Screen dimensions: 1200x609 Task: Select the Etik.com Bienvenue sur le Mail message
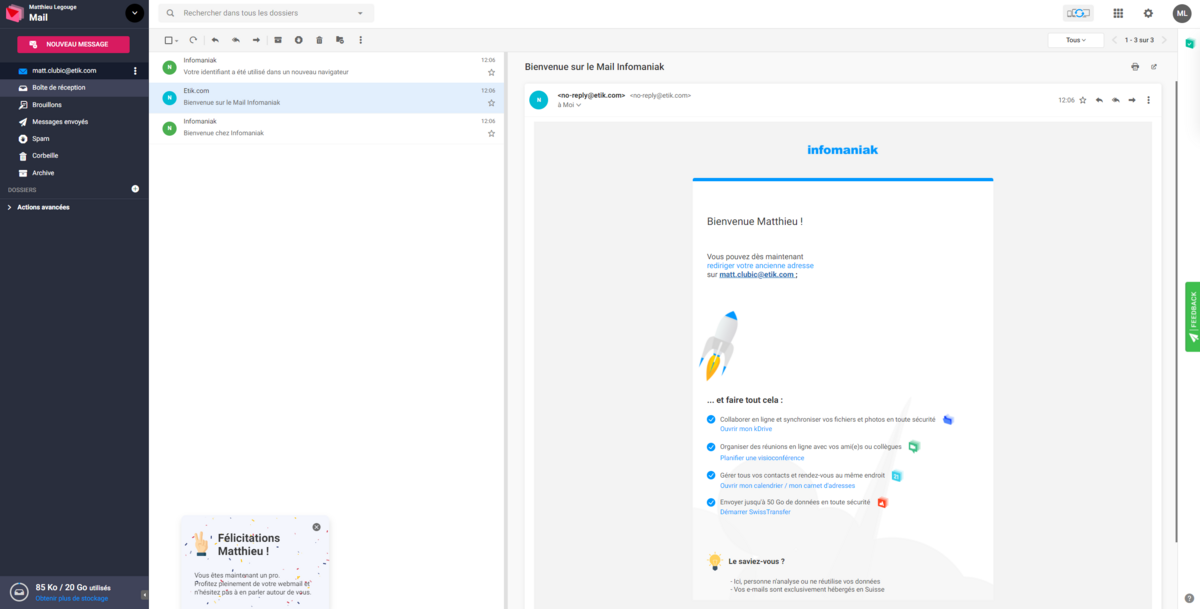[326, 97]
